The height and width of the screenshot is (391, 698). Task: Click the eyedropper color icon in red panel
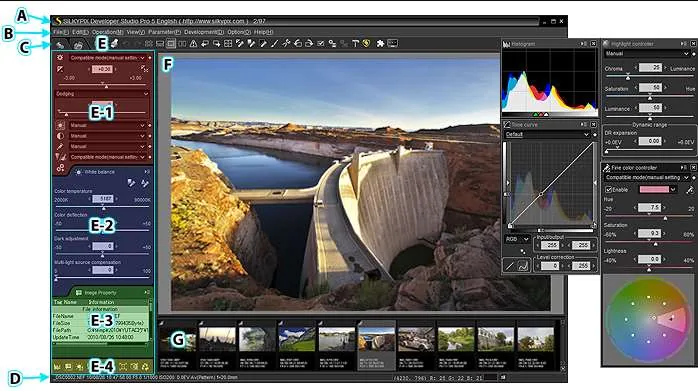click(60, 147)
